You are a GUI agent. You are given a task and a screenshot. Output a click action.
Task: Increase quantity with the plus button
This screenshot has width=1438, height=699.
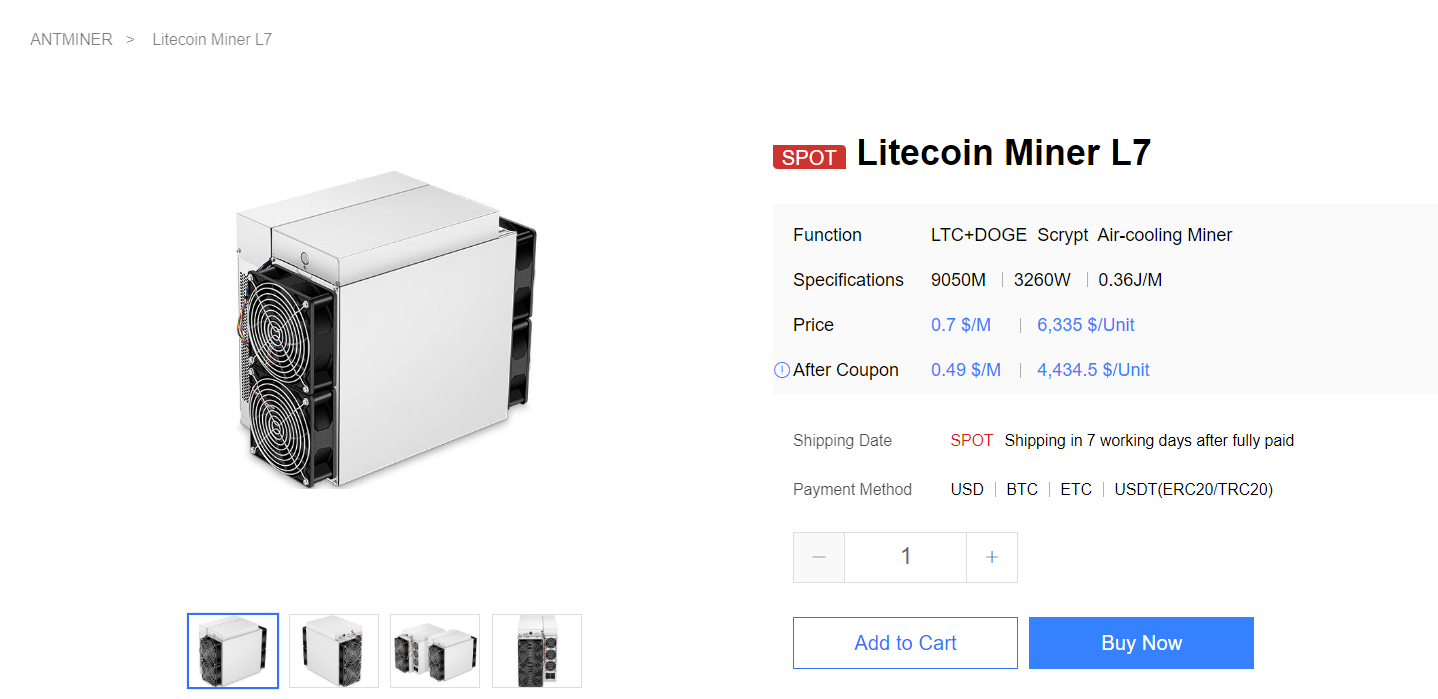992,557
